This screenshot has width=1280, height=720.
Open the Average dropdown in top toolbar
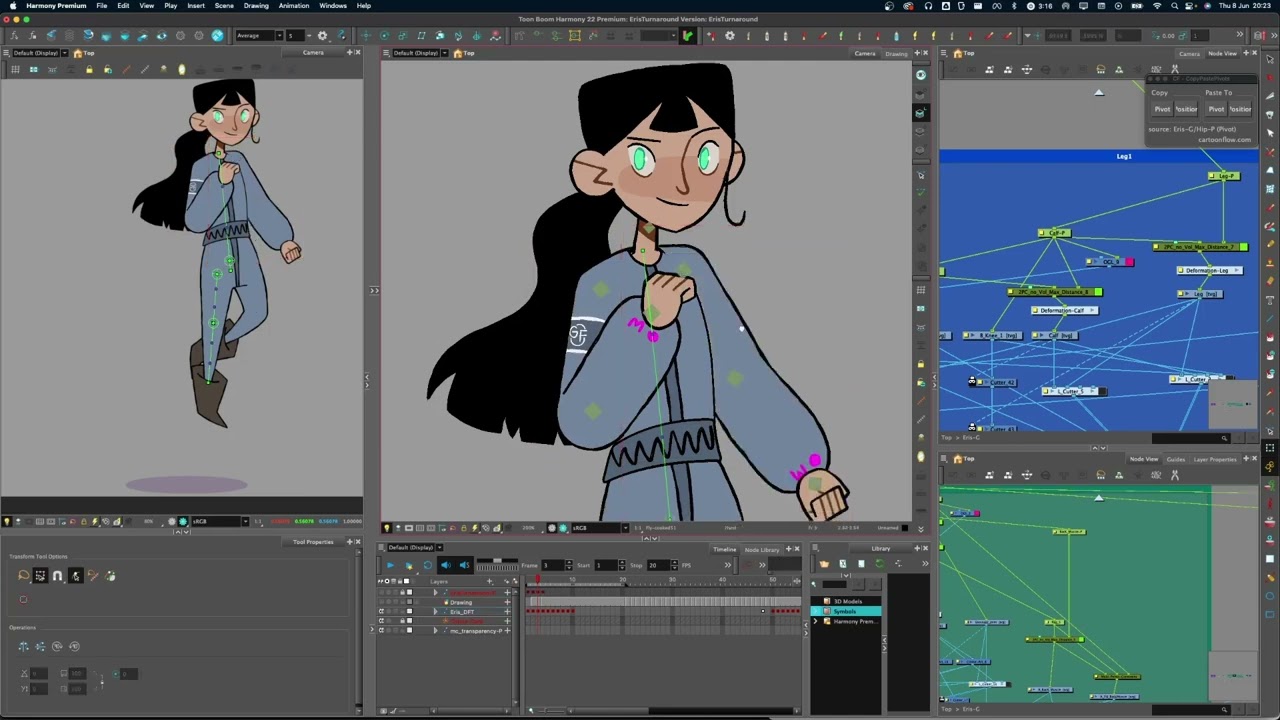point(257,36)
